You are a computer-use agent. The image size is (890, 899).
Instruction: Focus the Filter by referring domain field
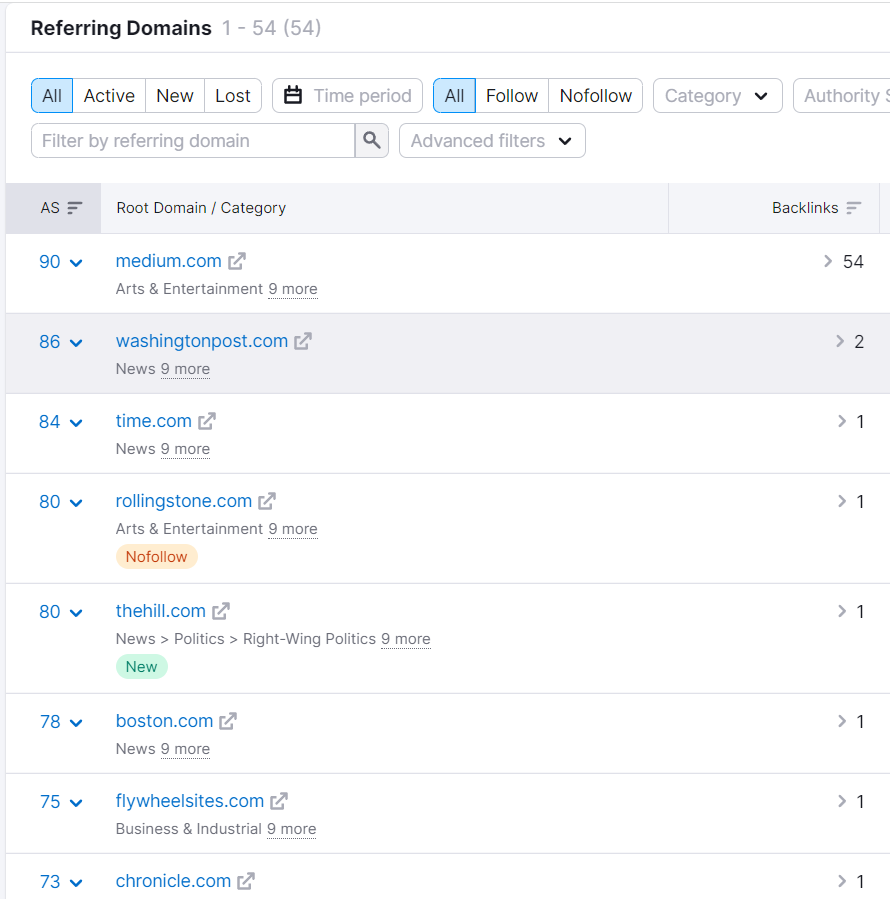coord(193,140)
